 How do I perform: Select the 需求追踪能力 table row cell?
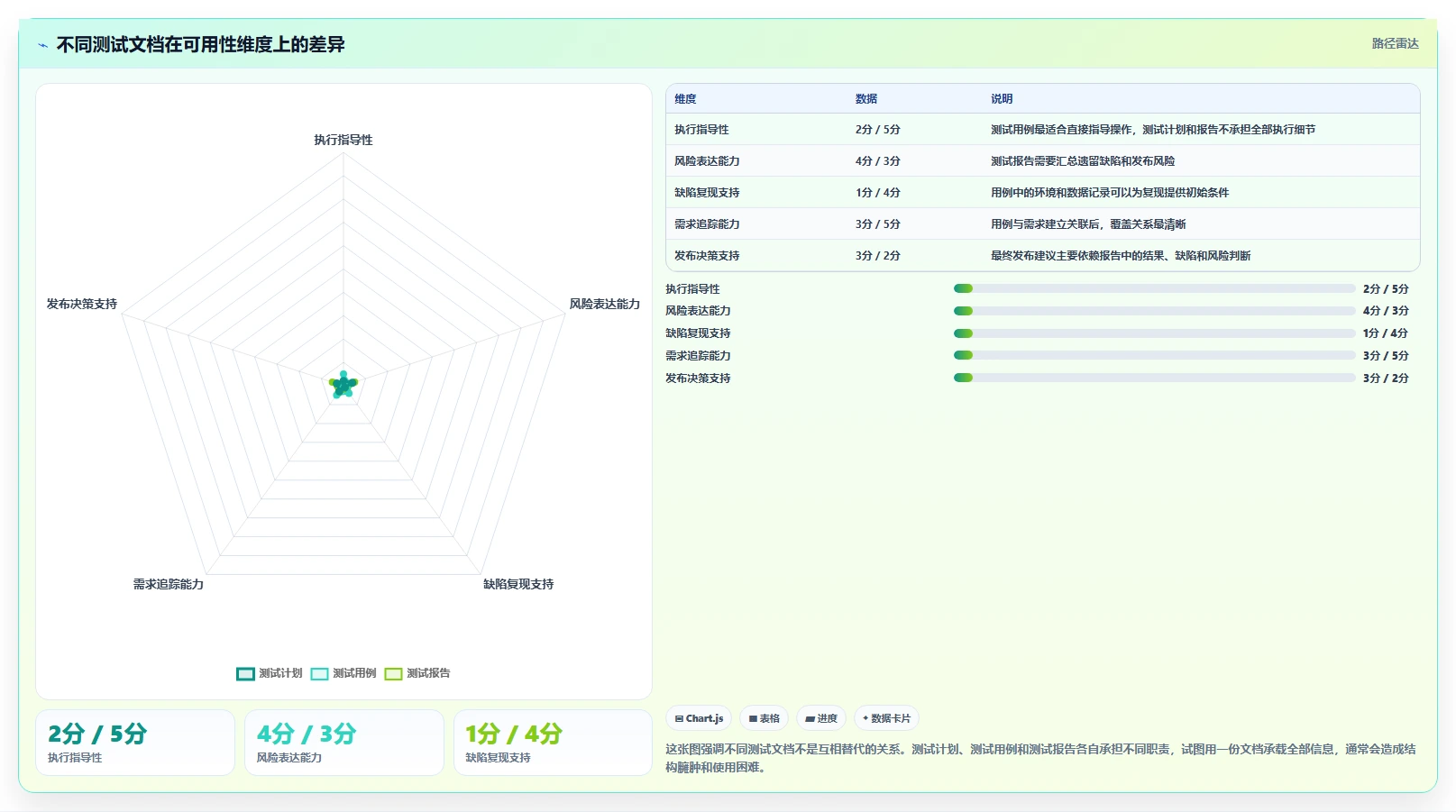coord(707,224)
